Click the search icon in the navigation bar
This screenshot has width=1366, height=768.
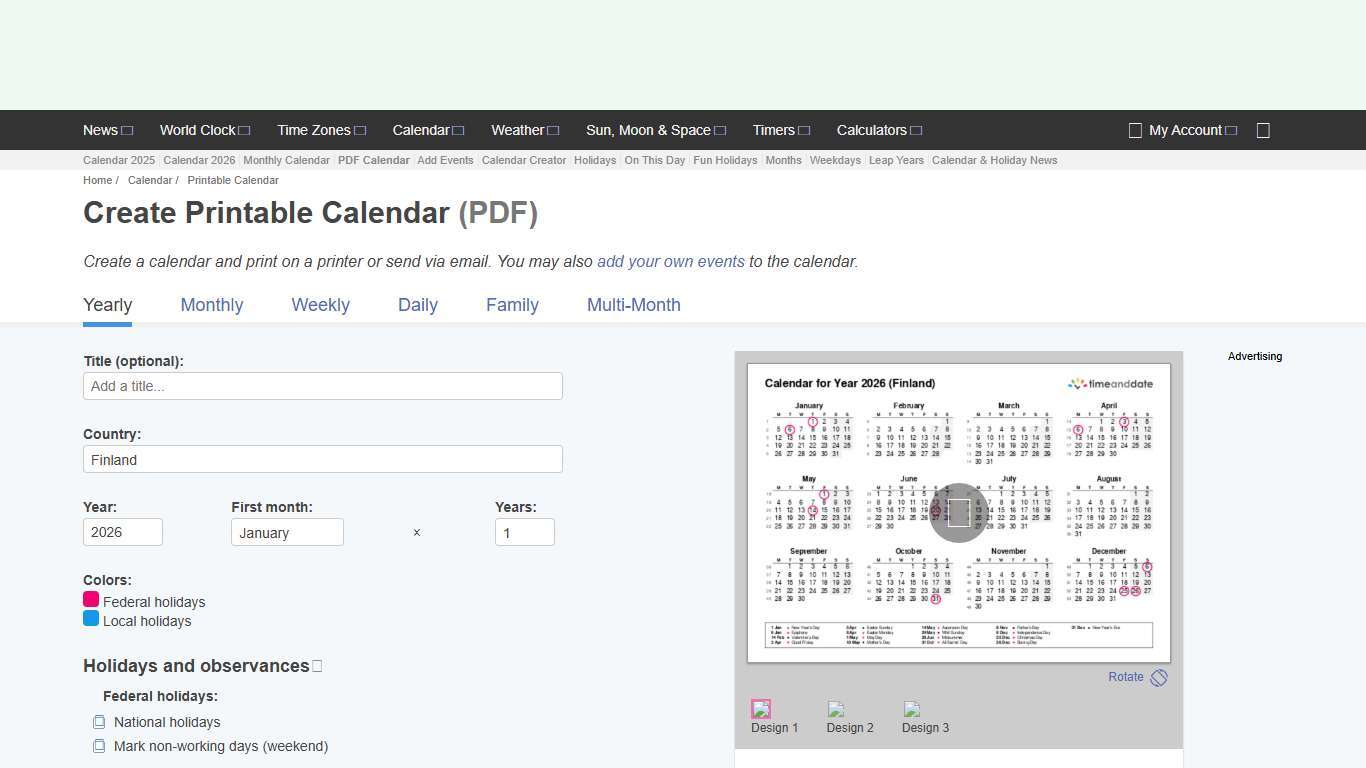[1262, 130]
